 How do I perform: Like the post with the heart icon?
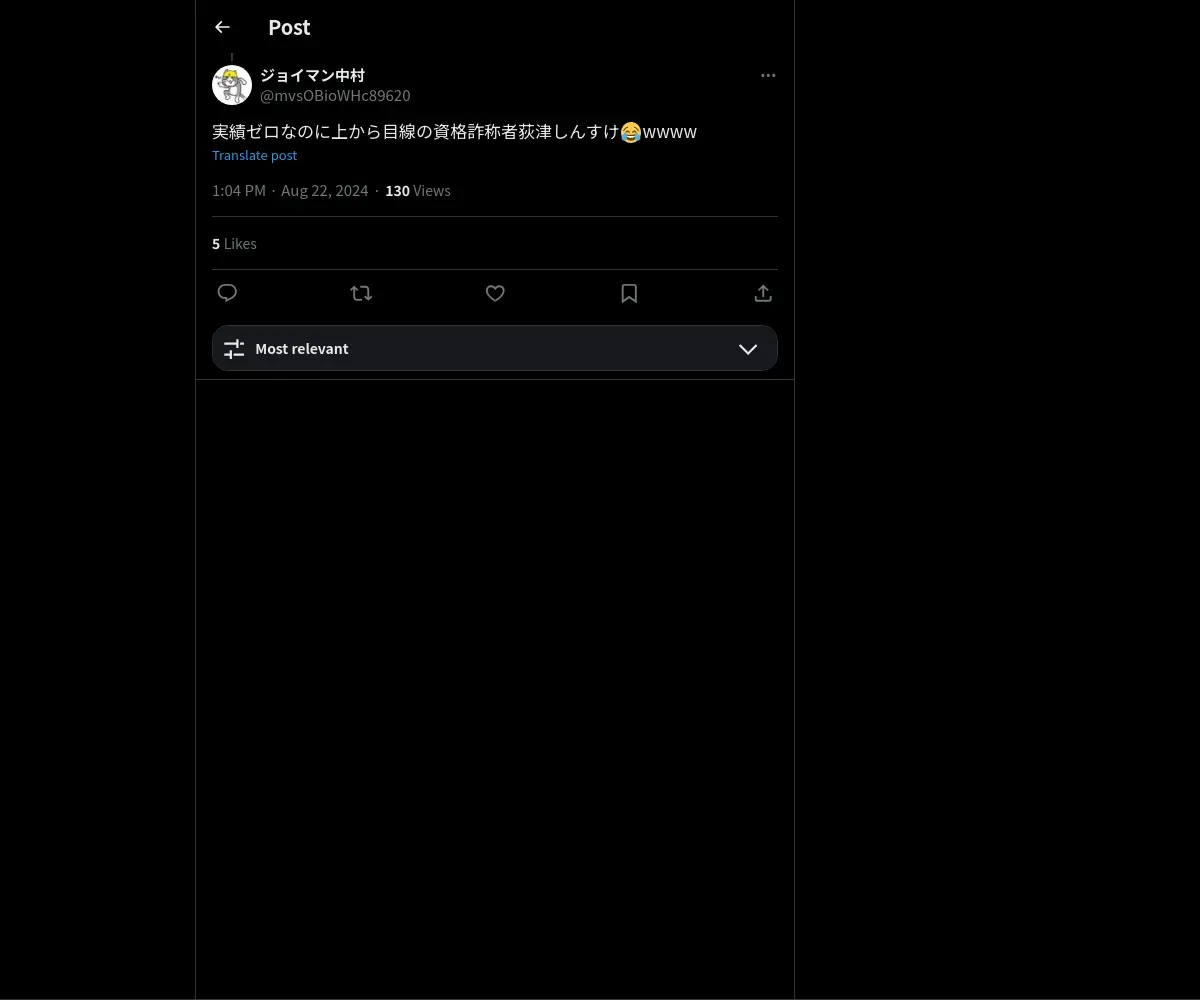point(495,293)
